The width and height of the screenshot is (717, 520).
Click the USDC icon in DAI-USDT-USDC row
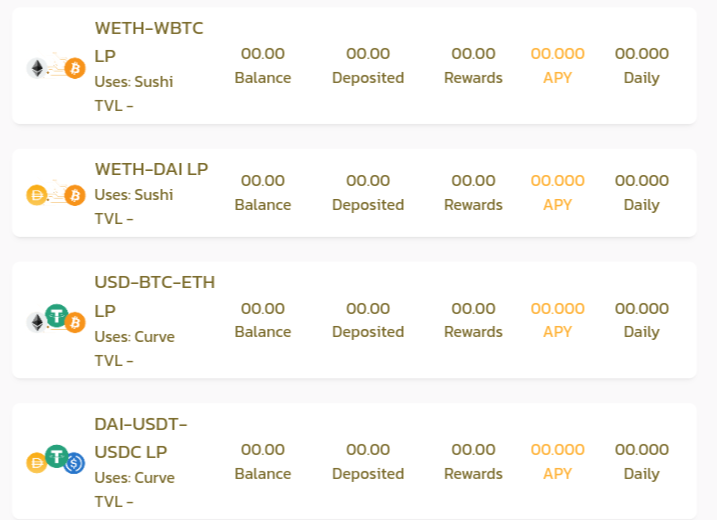(x=74, y=463)
